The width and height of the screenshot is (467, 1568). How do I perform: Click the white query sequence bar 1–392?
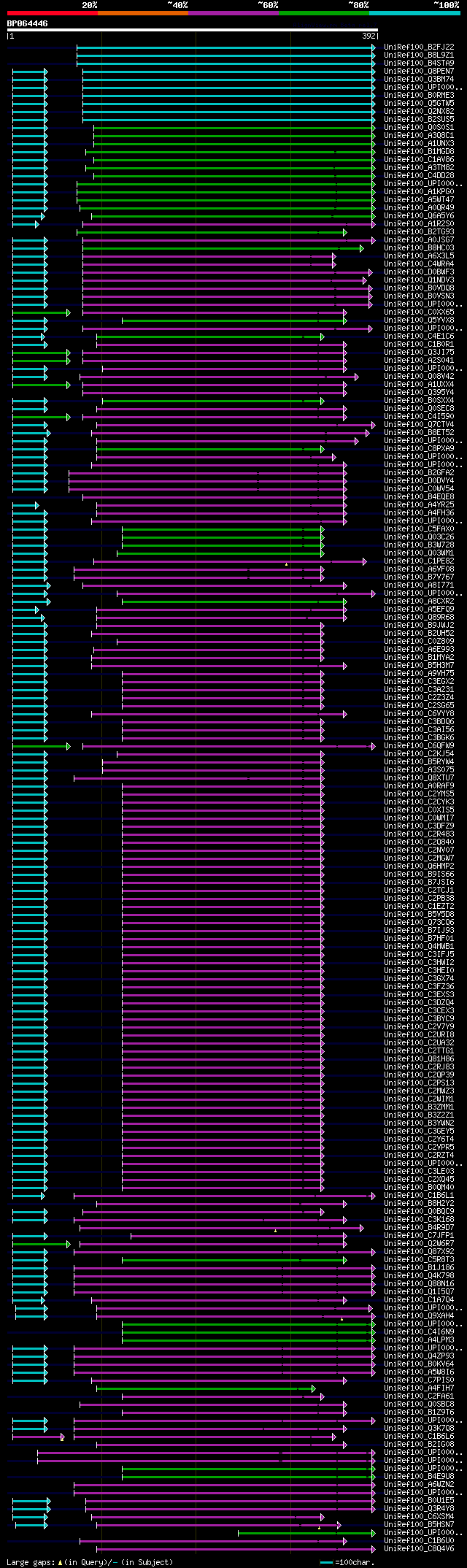(x=193, y=30)
